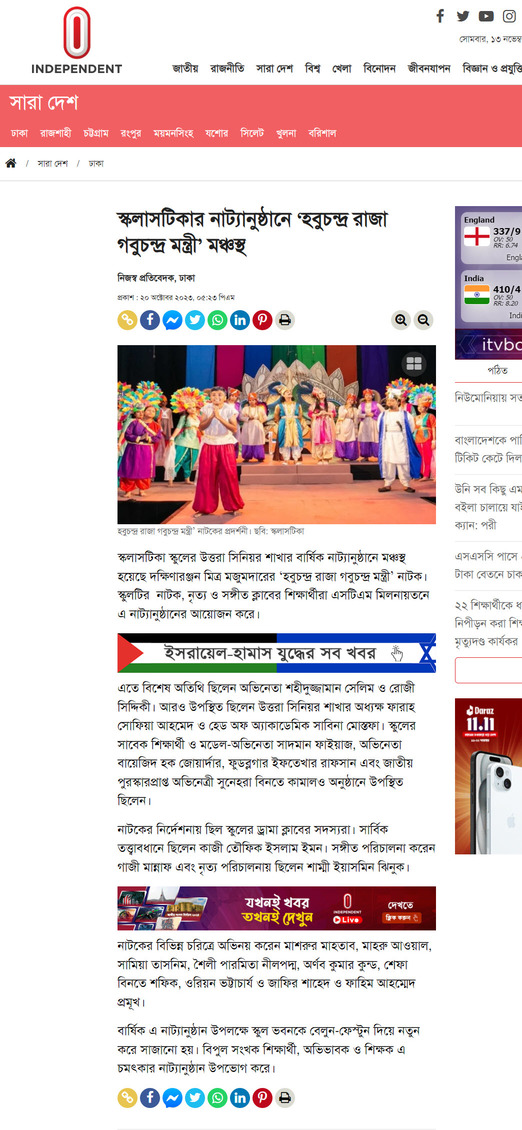Open the photo gallery icon on the image
The width and height of the screenshot is (522, 1130).
414,362
